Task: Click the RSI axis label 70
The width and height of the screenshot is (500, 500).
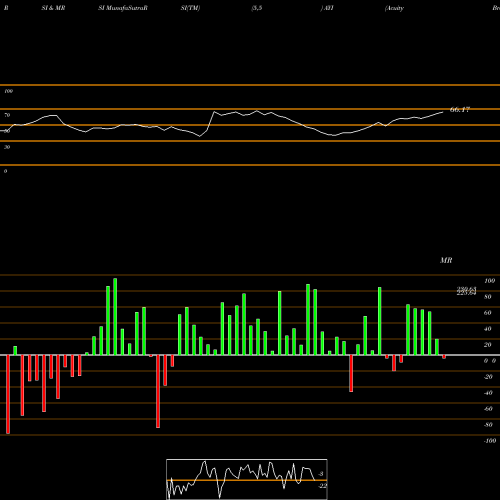Action: point(7,115)
